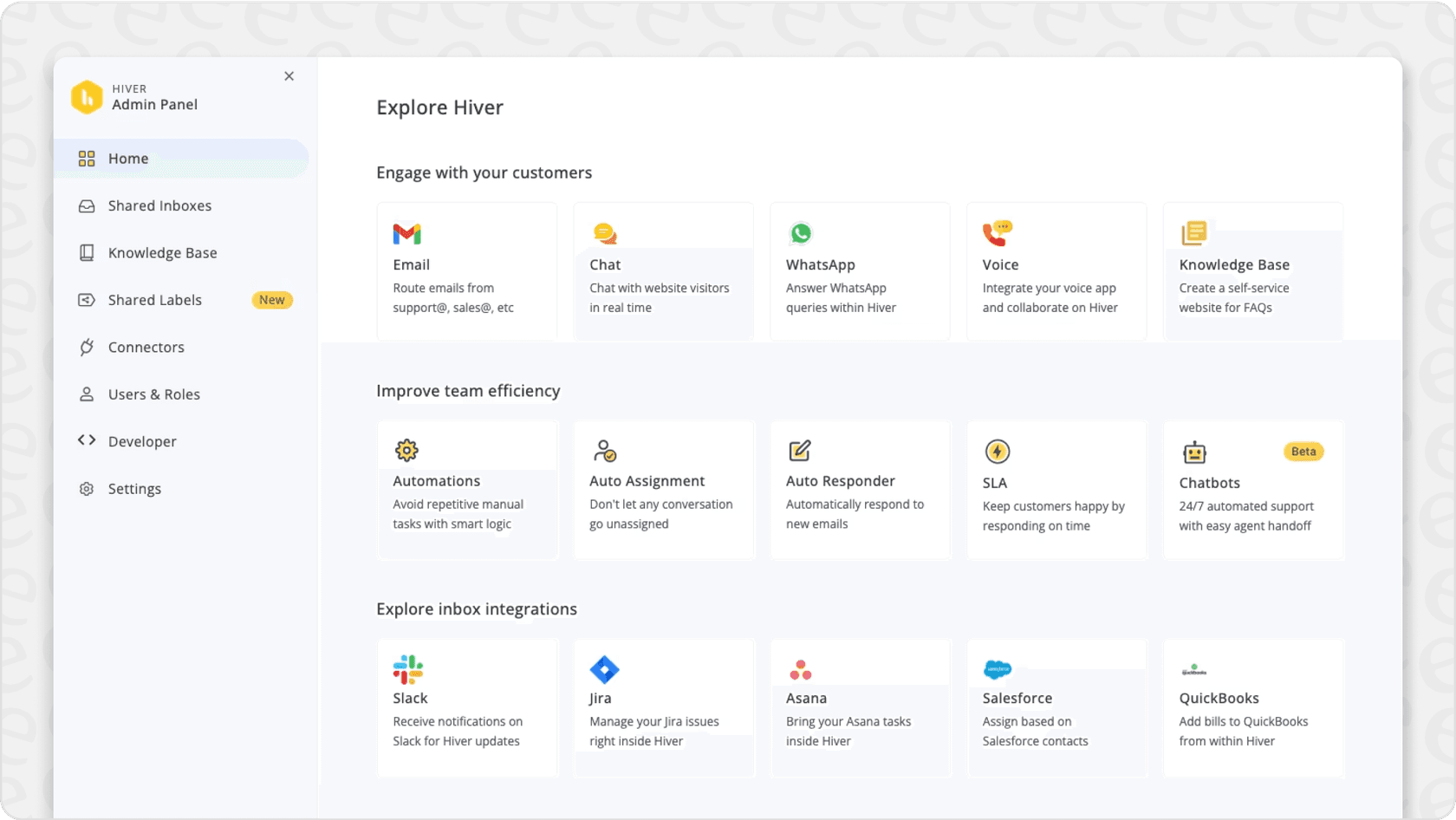Click the Home grid icon
The height and width of the screenshot is (820, 1456).
pyautogui.click(x=87, y=159)
